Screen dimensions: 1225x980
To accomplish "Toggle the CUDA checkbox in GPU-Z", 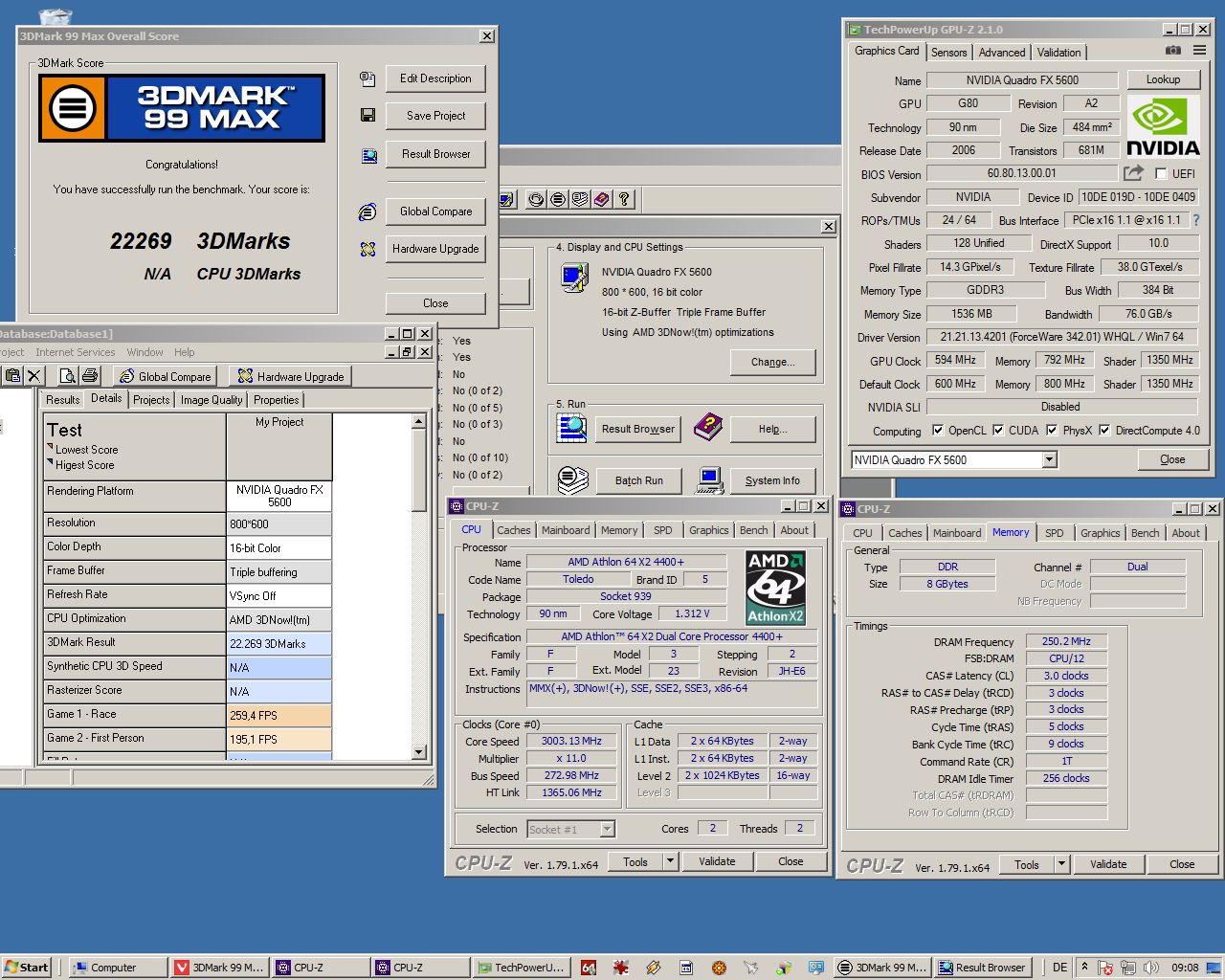I will coord(998,431).
